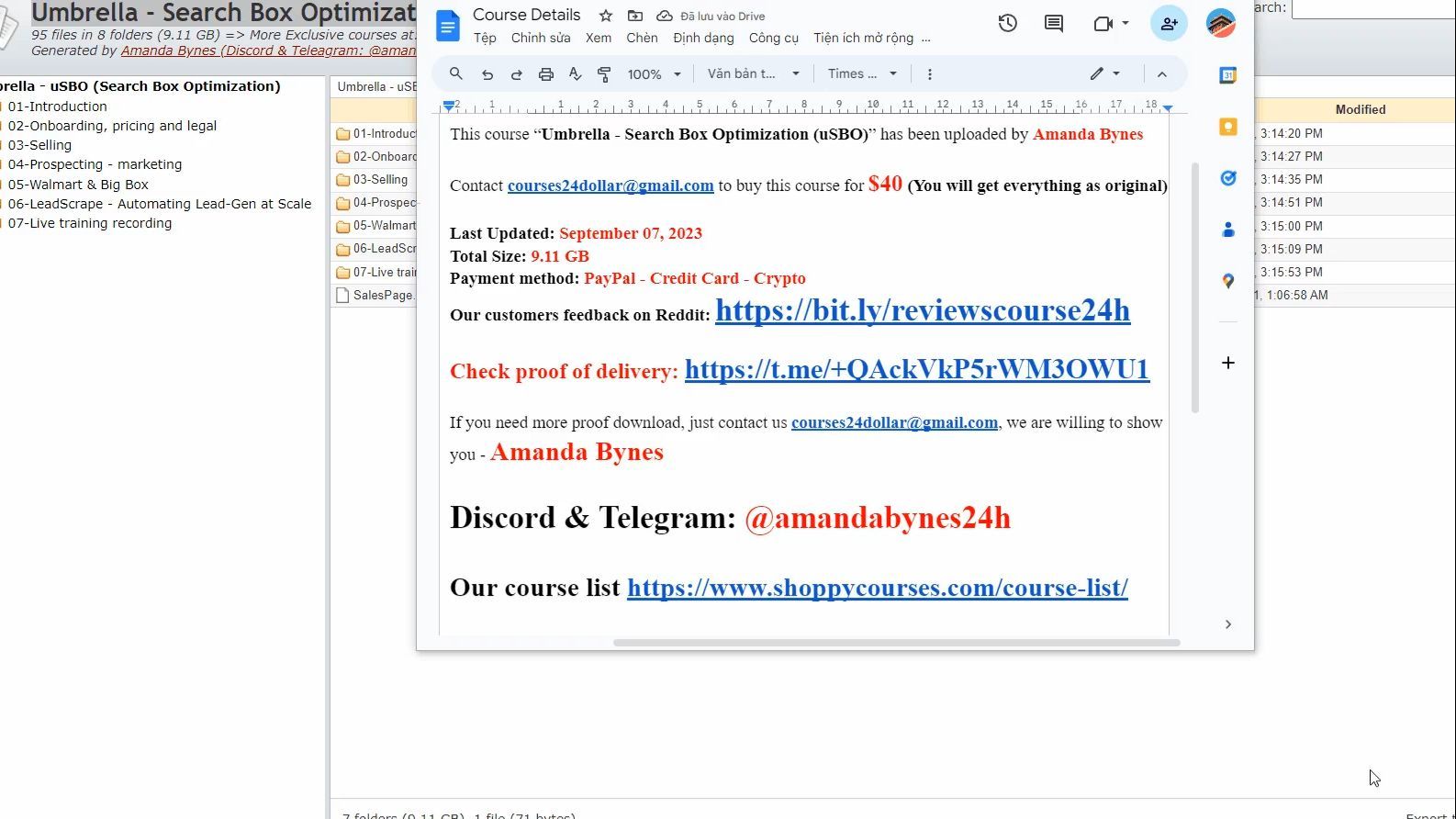The width and height of the screenshot is (1456, 819).
Task: Open the text style dropdown 'Văn bản t...'
Action: point(753,74)
